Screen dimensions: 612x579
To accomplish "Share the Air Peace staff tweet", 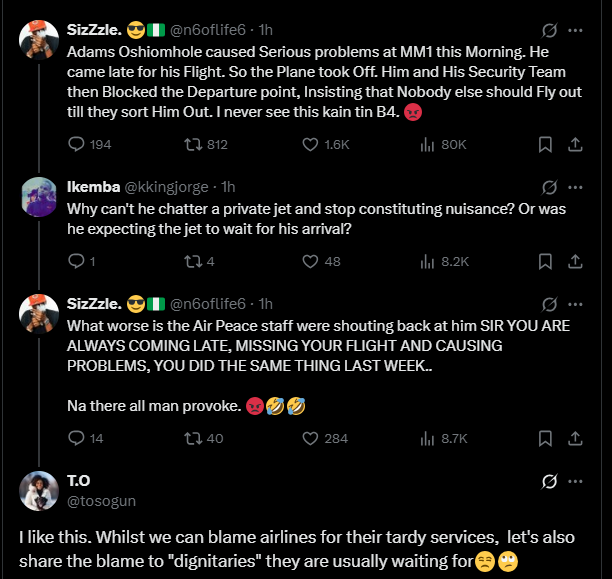I will pos(575,438).
